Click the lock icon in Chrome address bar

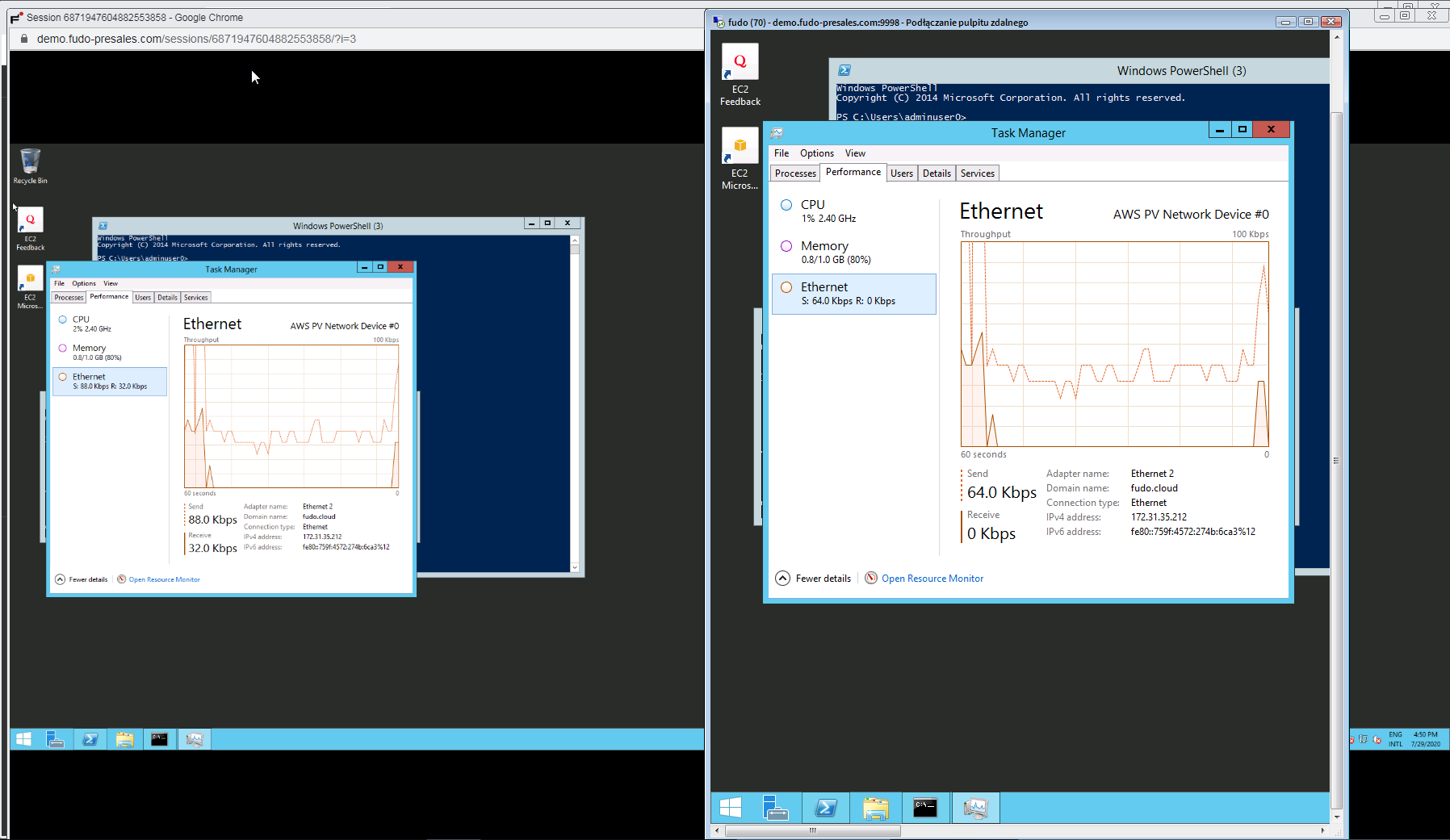tap(24, 39)
